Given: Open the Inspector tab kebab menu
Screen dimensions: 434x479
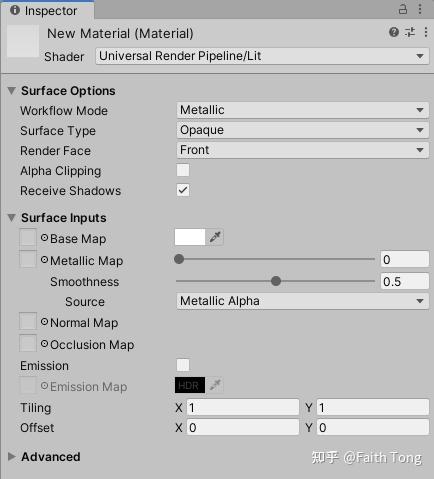Looking at the screenshot, I should coord(420,9).
